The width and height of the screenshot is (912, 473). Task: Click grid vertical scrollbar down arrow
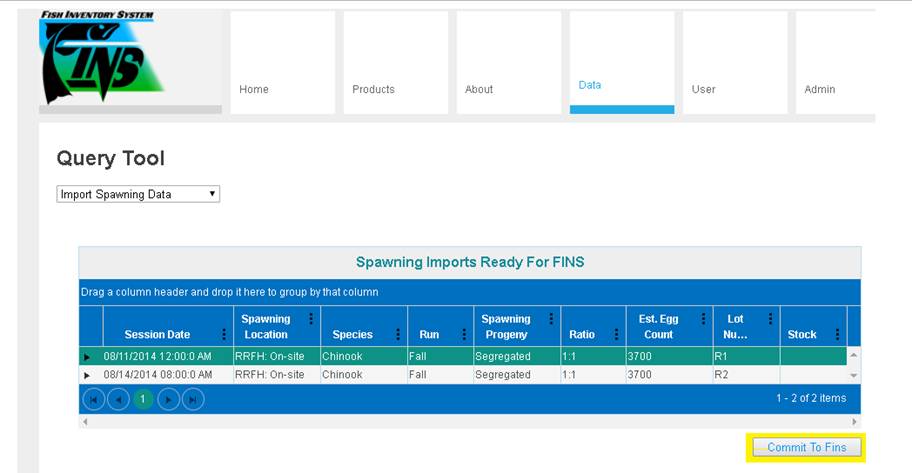point(854,375)
